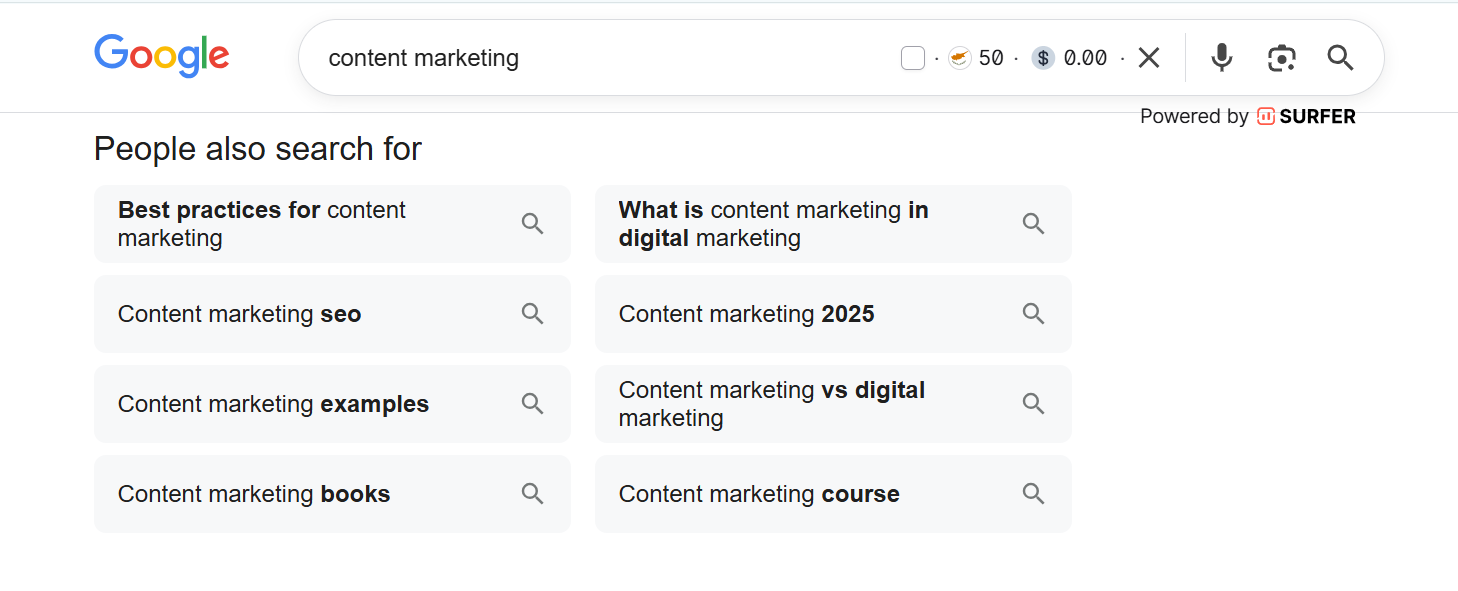The image size is (1458, 591).
Task: Open Google Lens camera search
Action: click(x=1282, y=57)
